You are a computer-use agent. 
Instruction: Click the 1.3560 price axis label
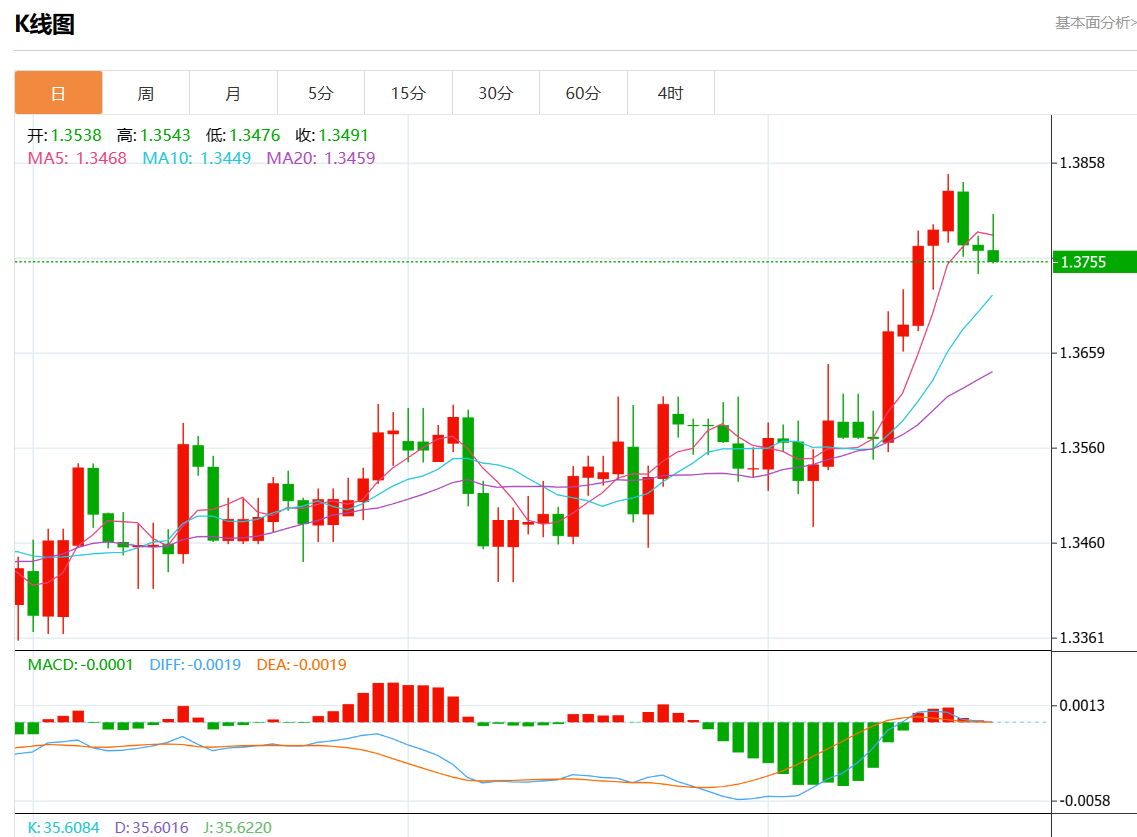(x=1082, y=448)
